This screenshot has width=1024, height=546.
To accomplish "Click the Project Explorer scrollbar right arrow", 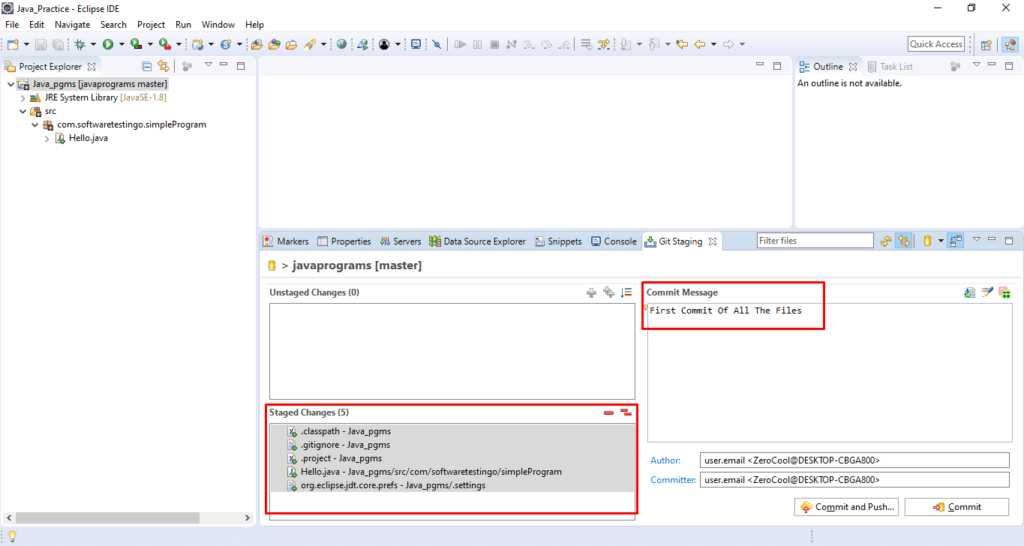I will pos(248,518).
